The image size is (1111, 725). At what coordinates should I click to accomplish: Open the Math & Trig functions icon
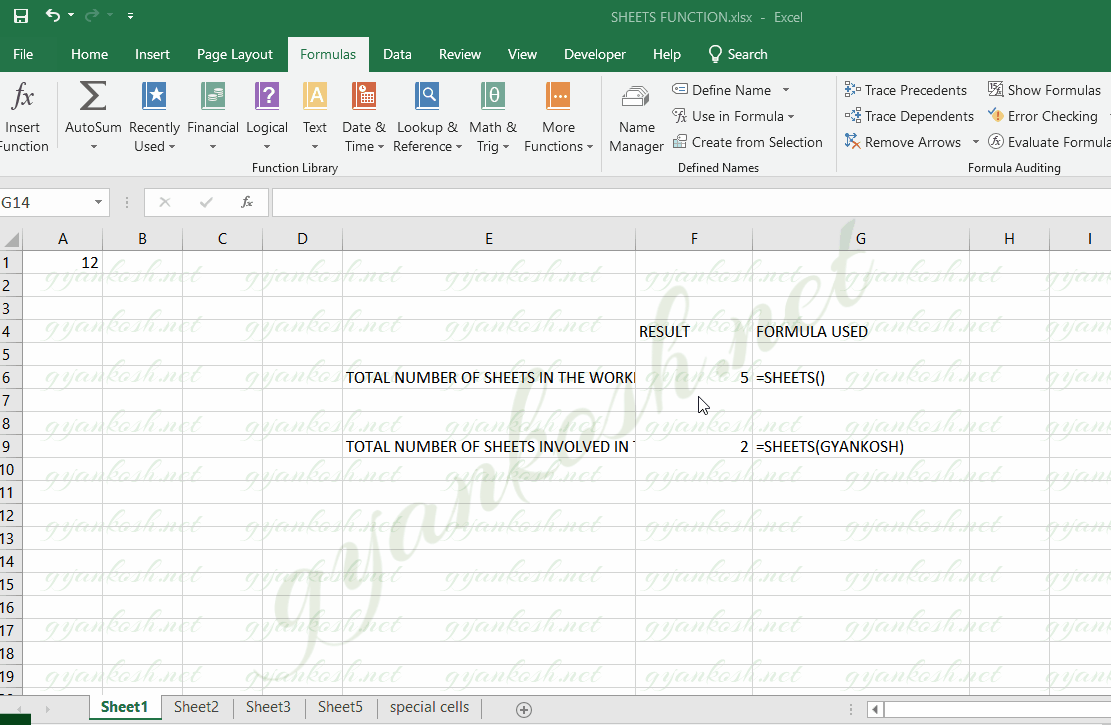[x=493, y=96]
